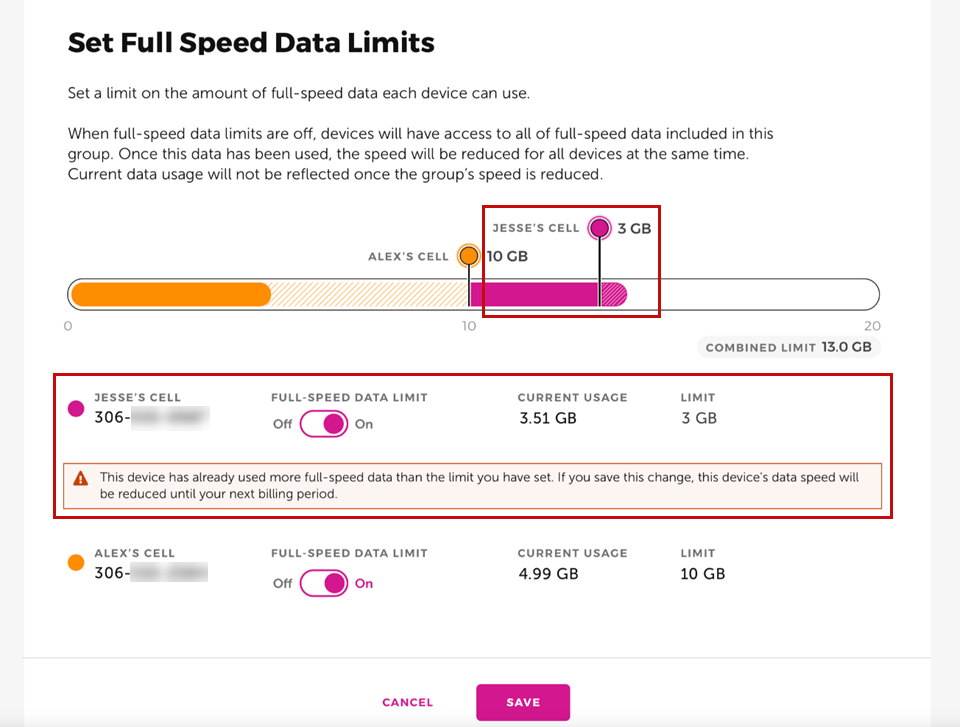Click the COMBINED LIMIT 13.0 GB badge
Screen dimensions: 960x727
click(788, 347)
